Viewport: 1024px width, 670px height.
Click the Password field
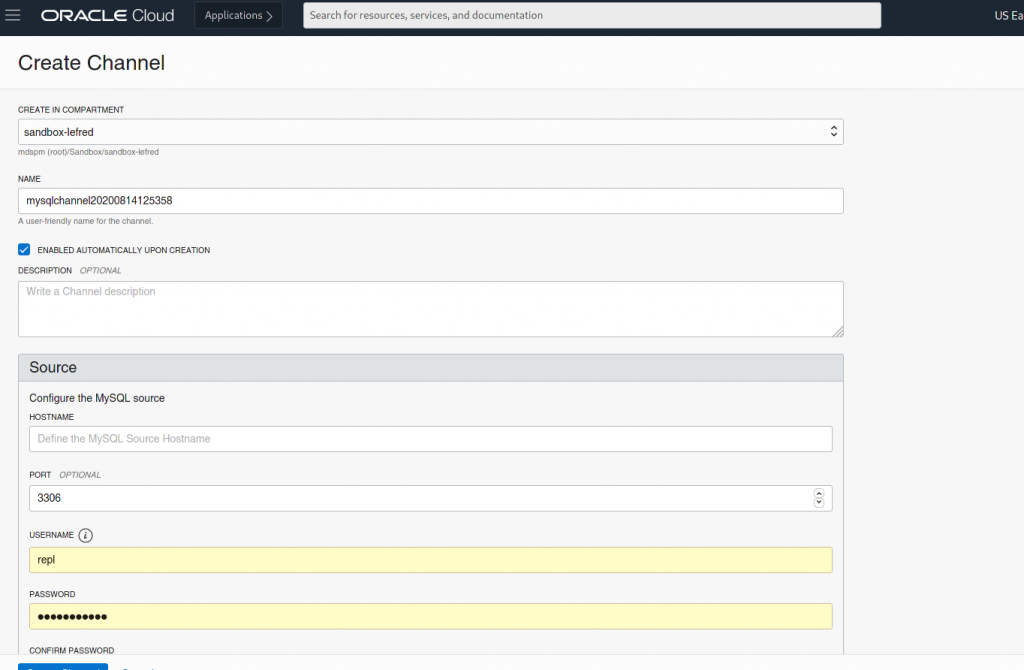tap(430, 616)
